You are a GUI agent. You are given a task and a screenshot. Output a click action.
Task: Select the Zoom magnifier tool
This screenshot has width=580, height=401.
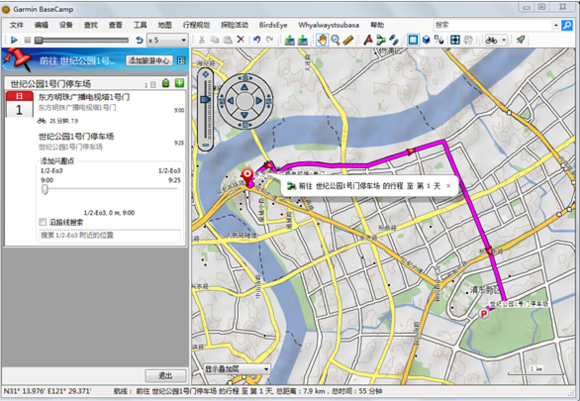335,40
